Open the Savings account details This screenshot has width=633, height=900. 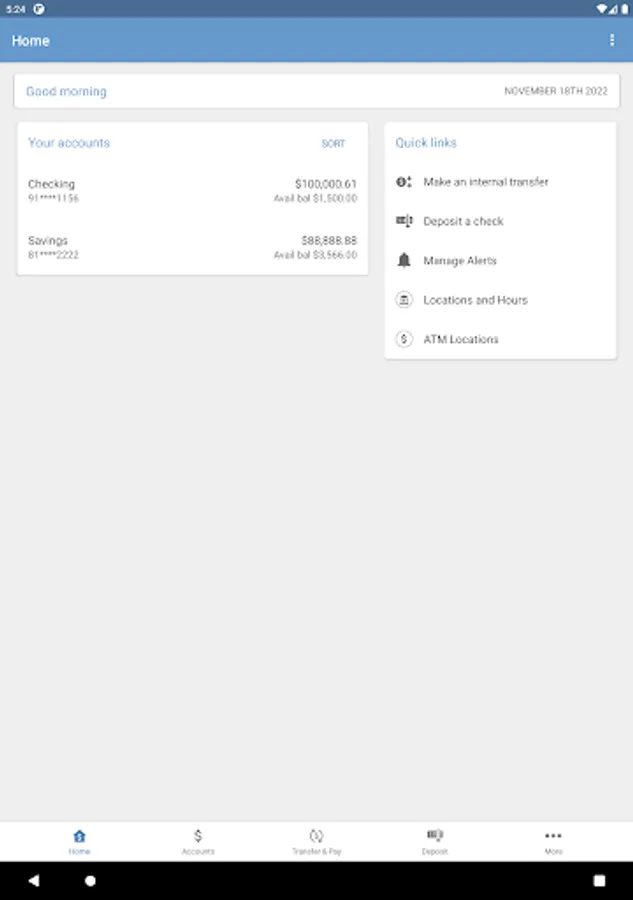(192, 247)
